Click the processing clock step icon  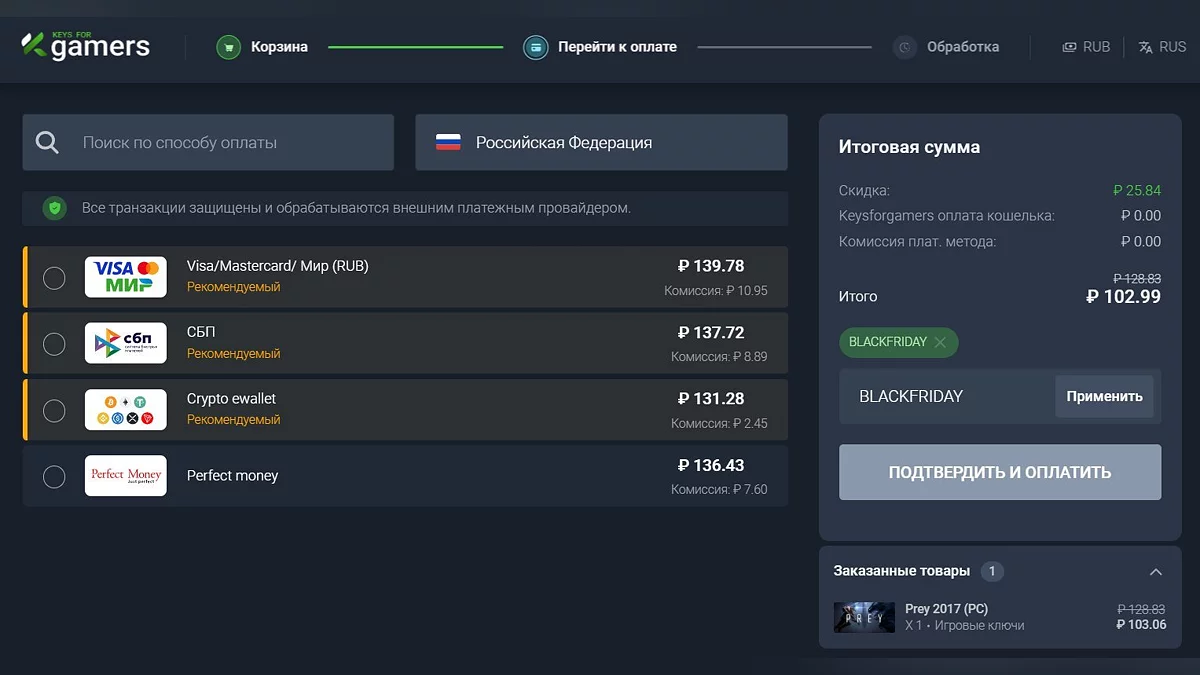[905, 47]
